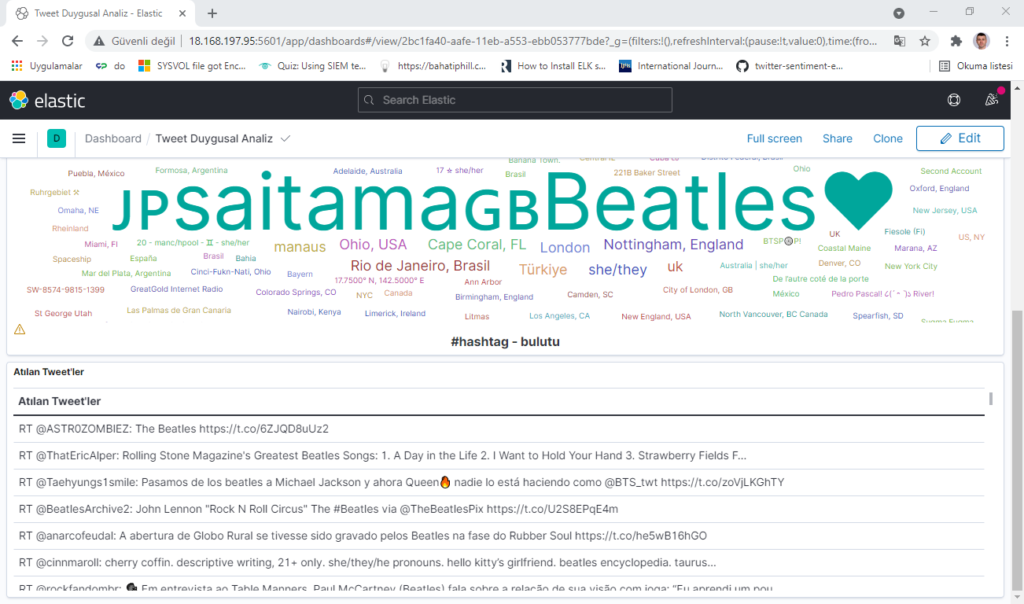This screenshot has width=1024, height=604.
Task: Open the Chrome profile avatar
Action: tap(981, 41)
